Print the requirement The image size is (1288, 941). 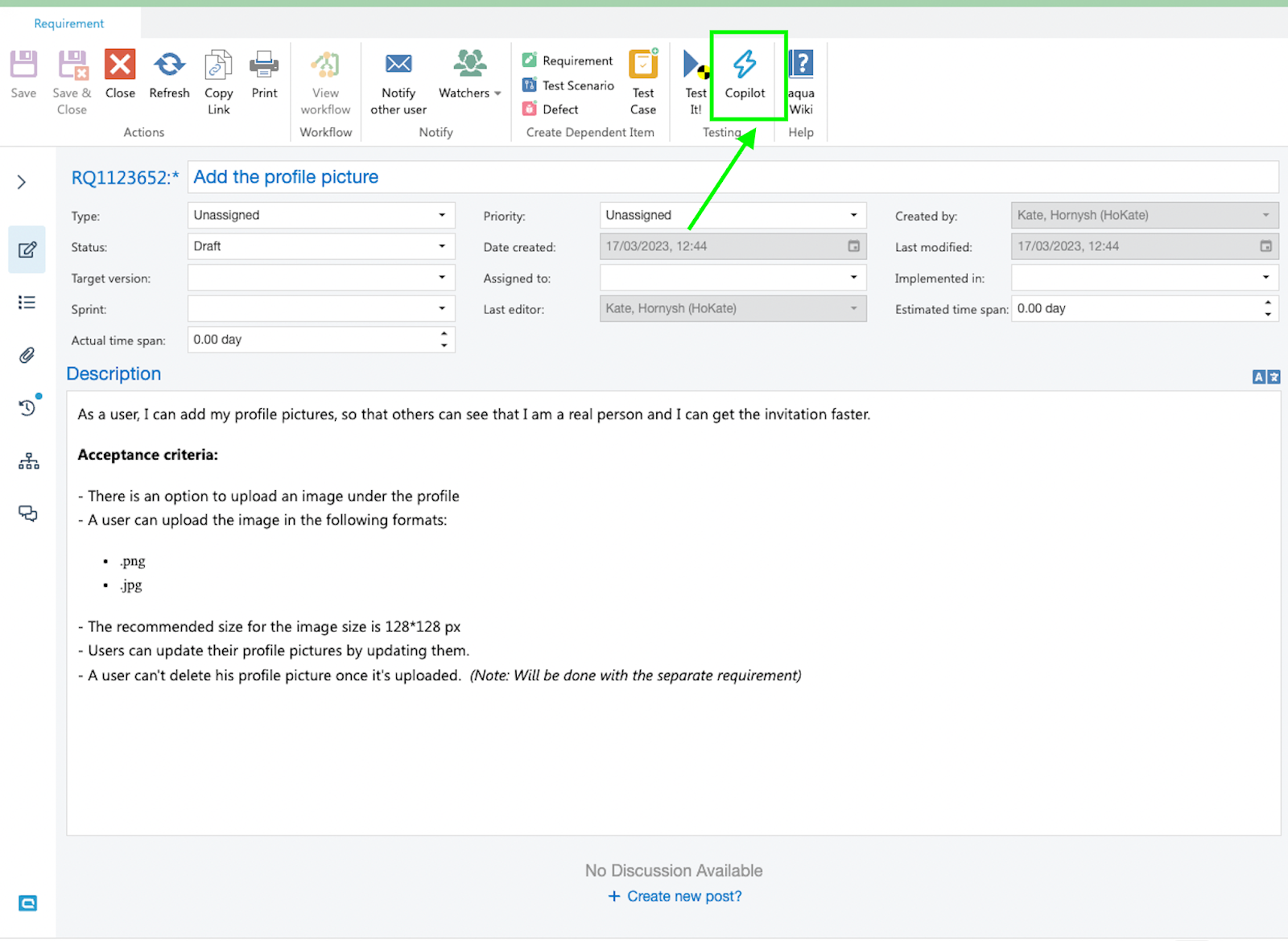(264, 65)
